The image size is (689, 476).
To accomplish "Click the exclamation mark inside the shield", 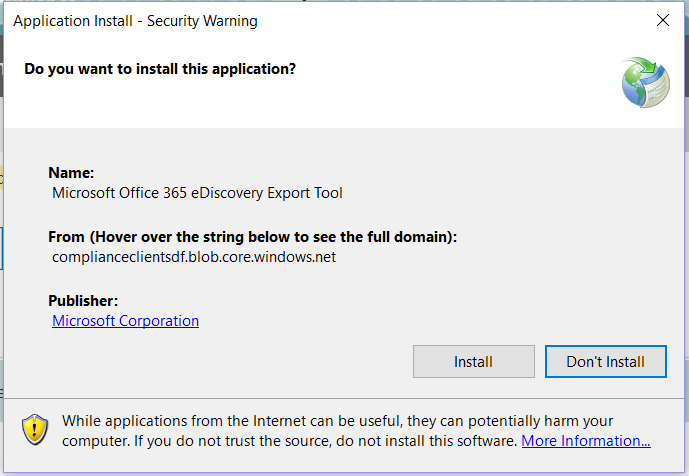I will (x=35, y=429).
